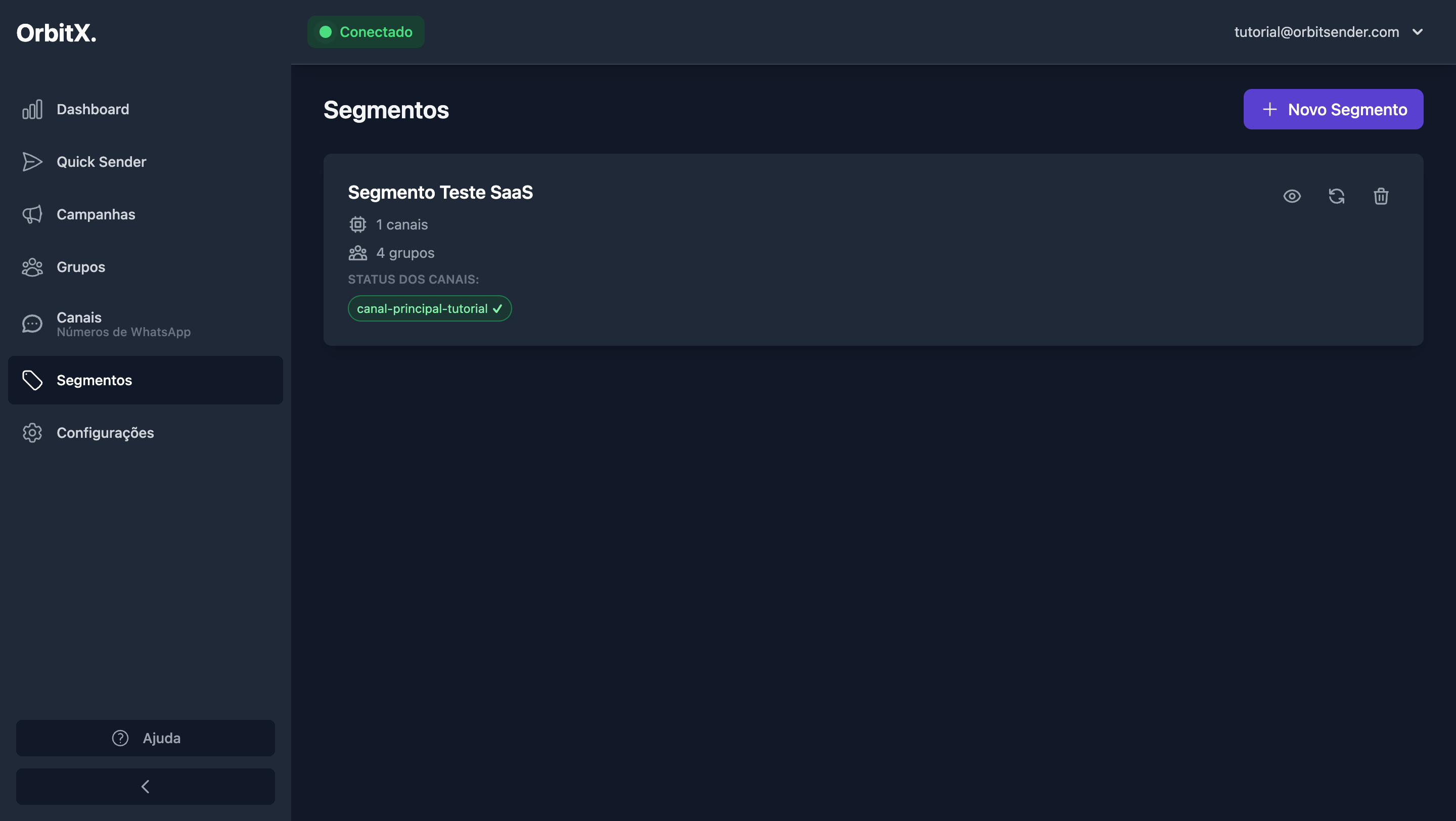Show details of Segmento Teste SaaS
1456x821 pixels.
1292,196
